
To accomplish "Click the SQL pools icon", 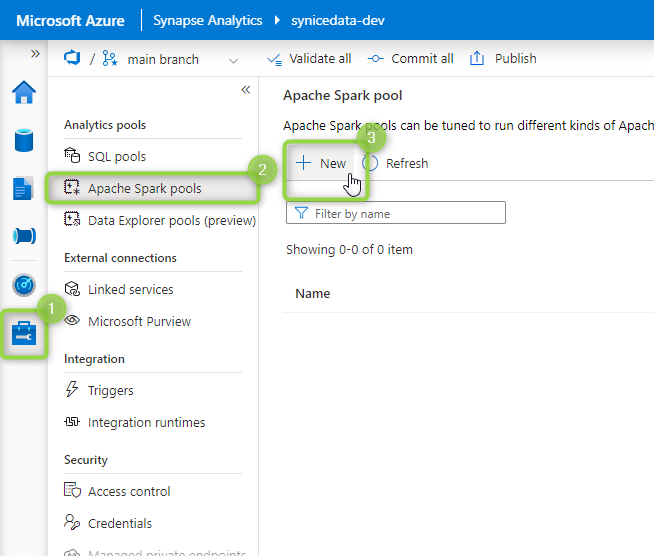I will tap(72, 155).
